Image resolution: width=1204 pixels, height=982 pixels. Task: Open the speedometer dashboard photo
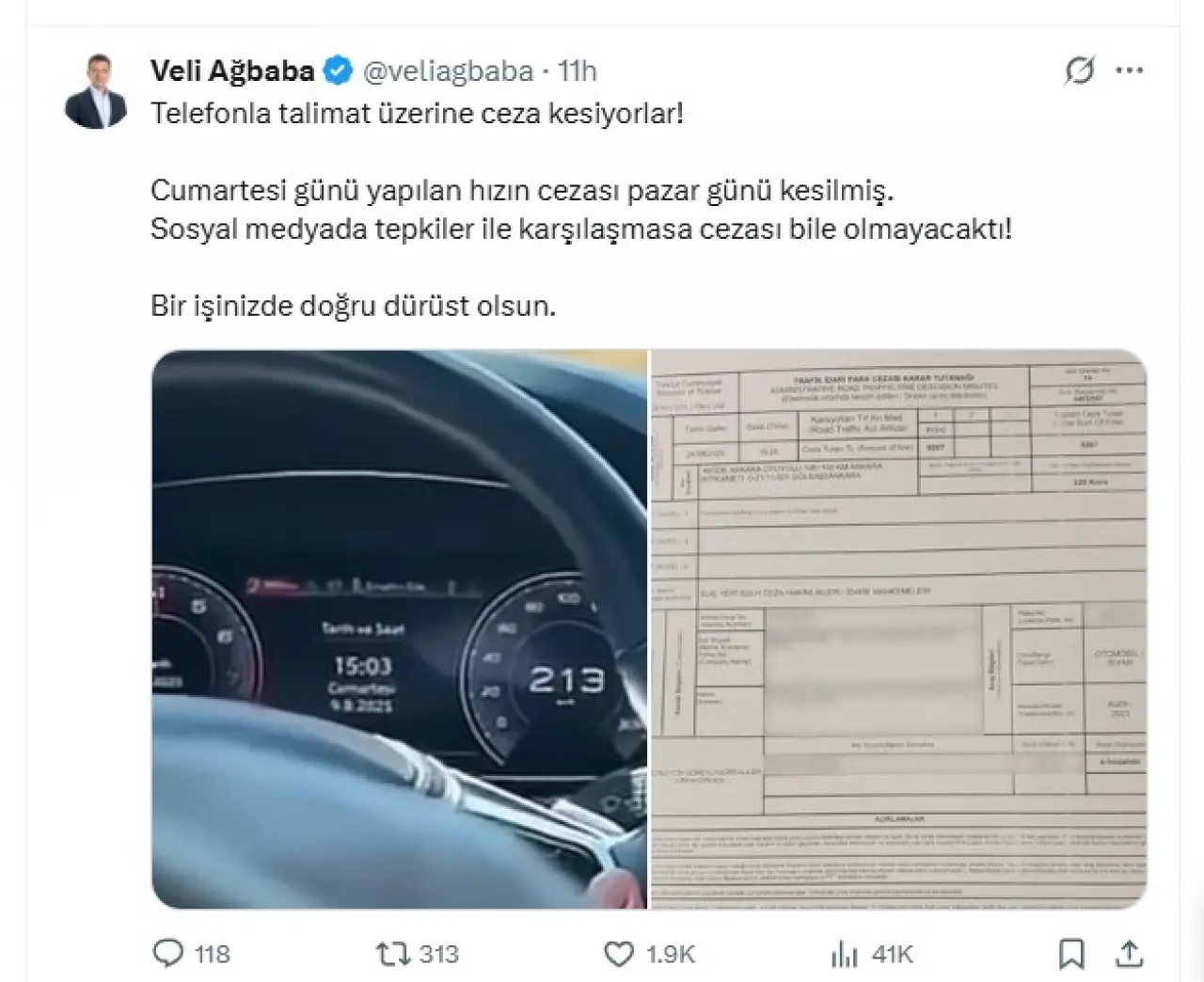pyautogui.click(x=400, y=629)
